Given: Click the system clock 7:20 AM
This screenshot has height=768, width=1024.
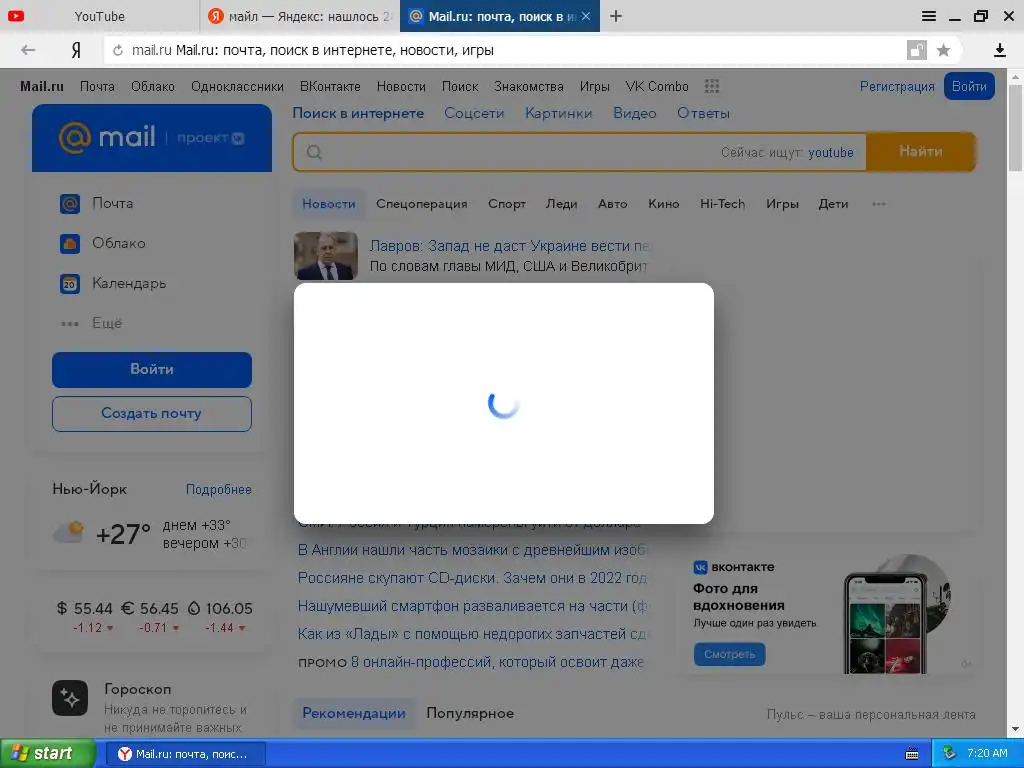Looking at the screenshot, I should pyautogui.click(x=987, y=754).
